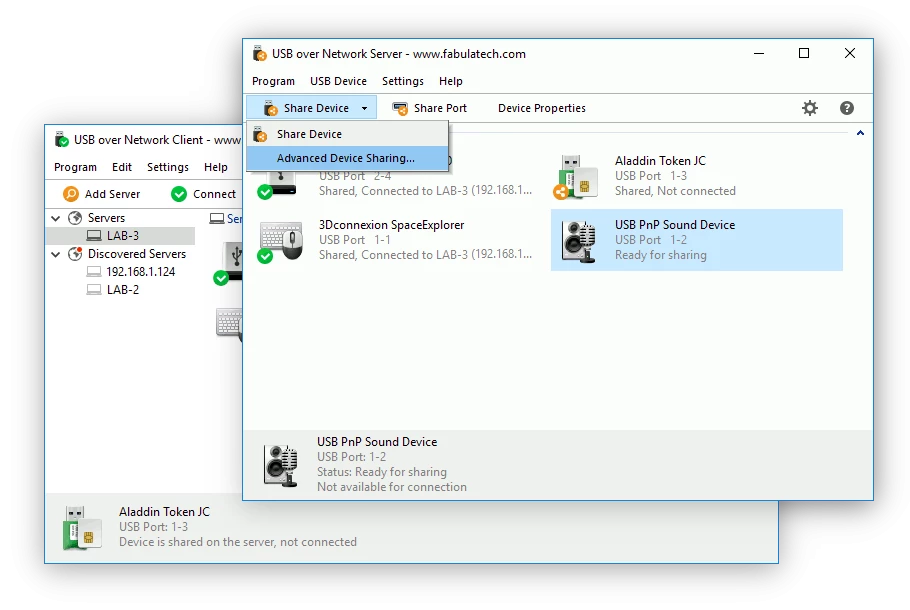Open the Share Device dropdown arrow
This screenshot has height=610, width=910.
[x=364, y=109]
